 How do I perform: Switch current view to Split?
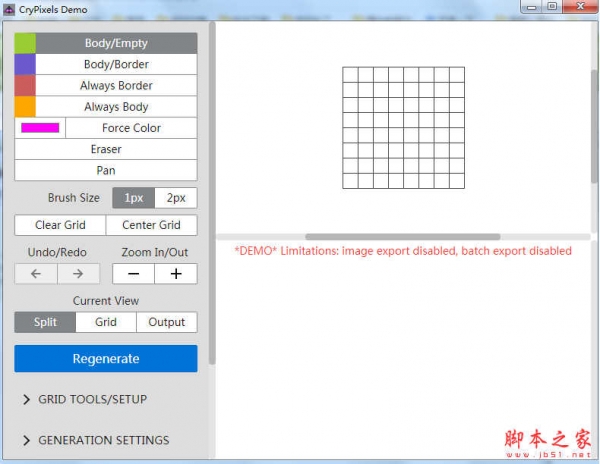[x=45, y=322]
